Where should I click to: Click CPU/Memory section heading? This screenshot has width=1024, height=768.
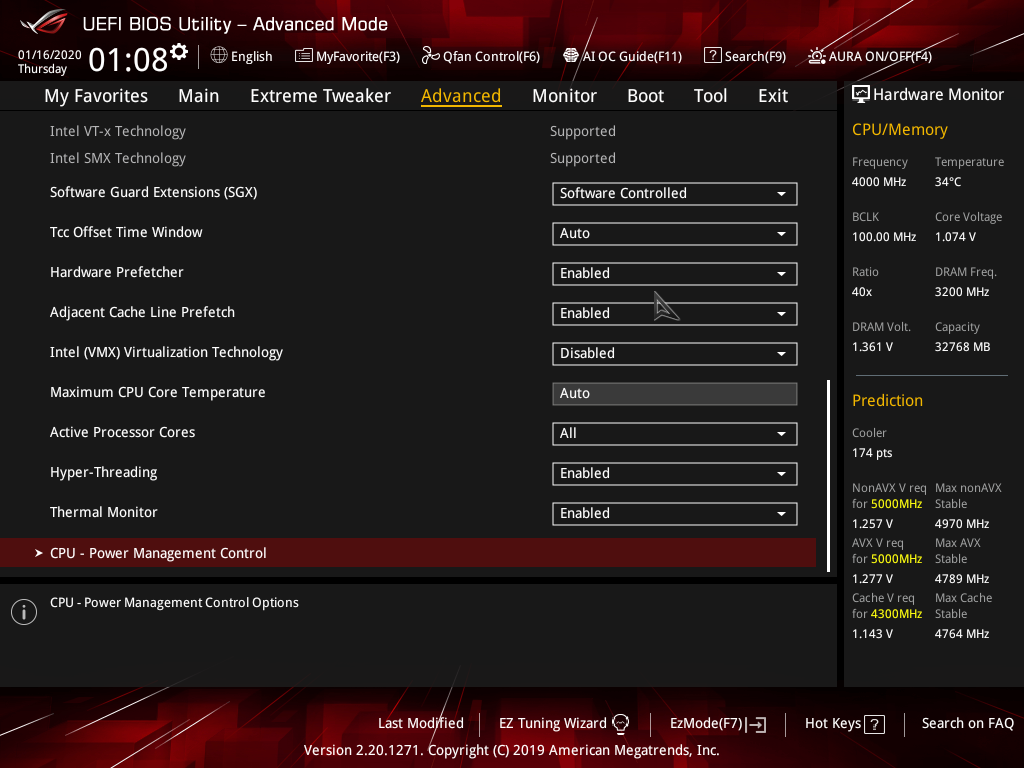[899, 129]
